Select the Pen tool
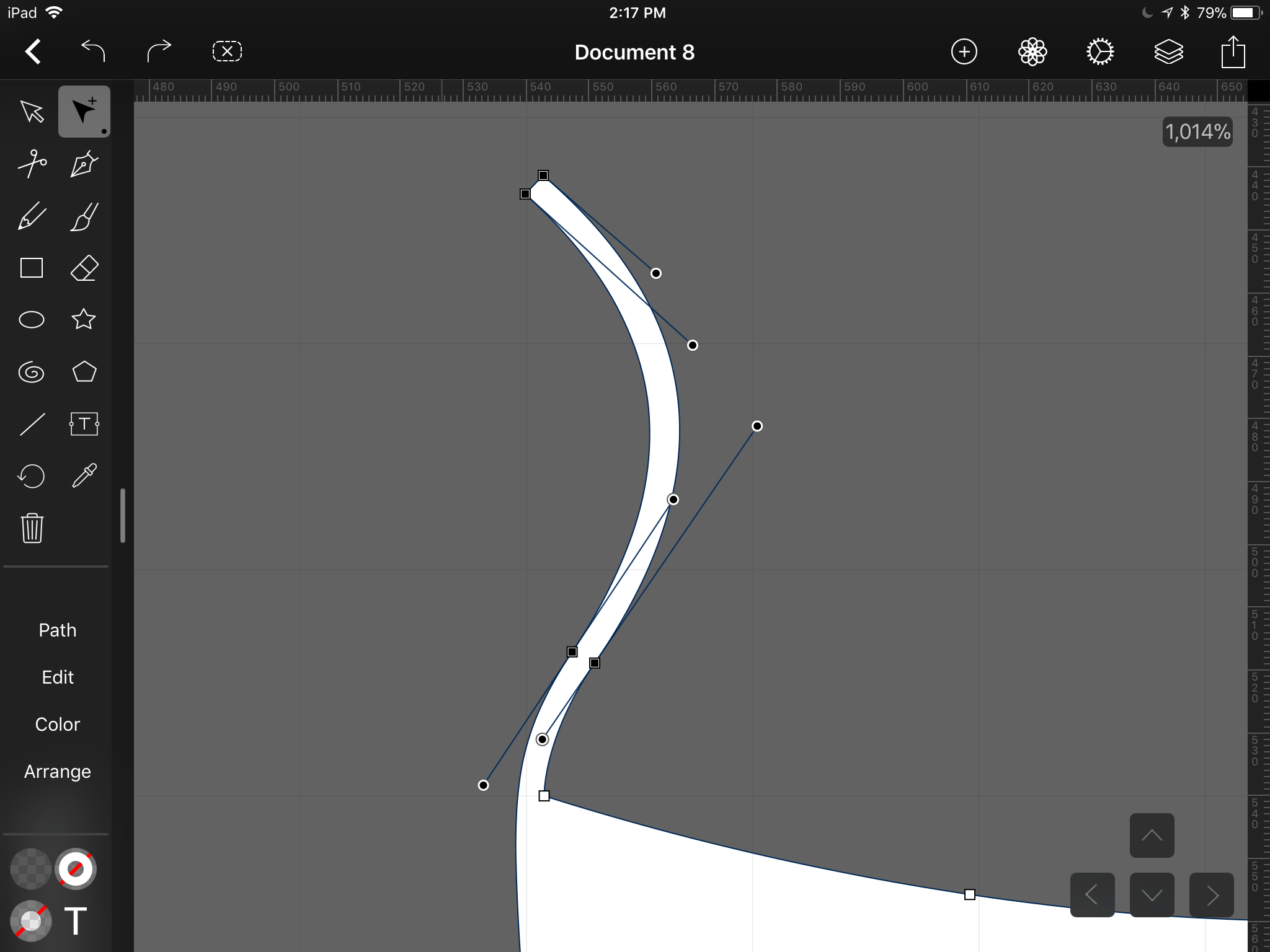Viewport: 1270px width, 952px height. point(84,164)
